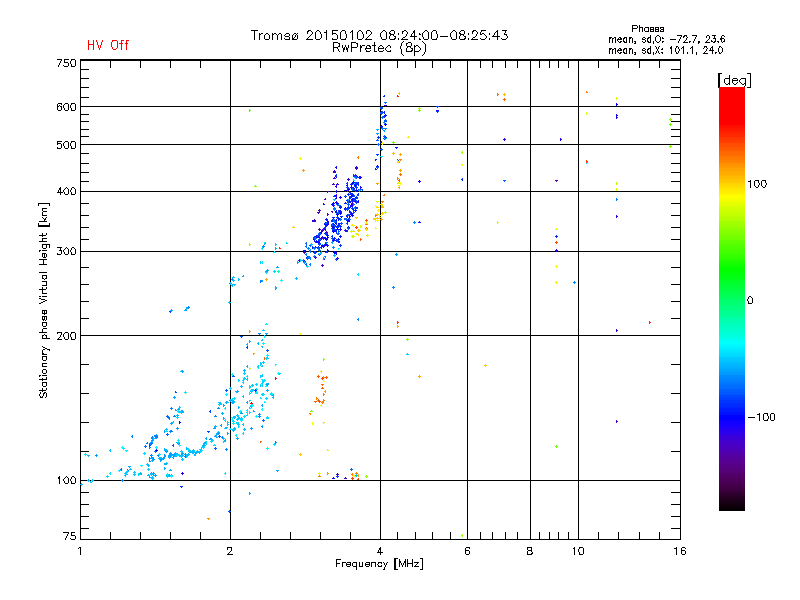
Task: Click the 'Frequency [MHz]' axis title
Action: click(x=379, y=564)
